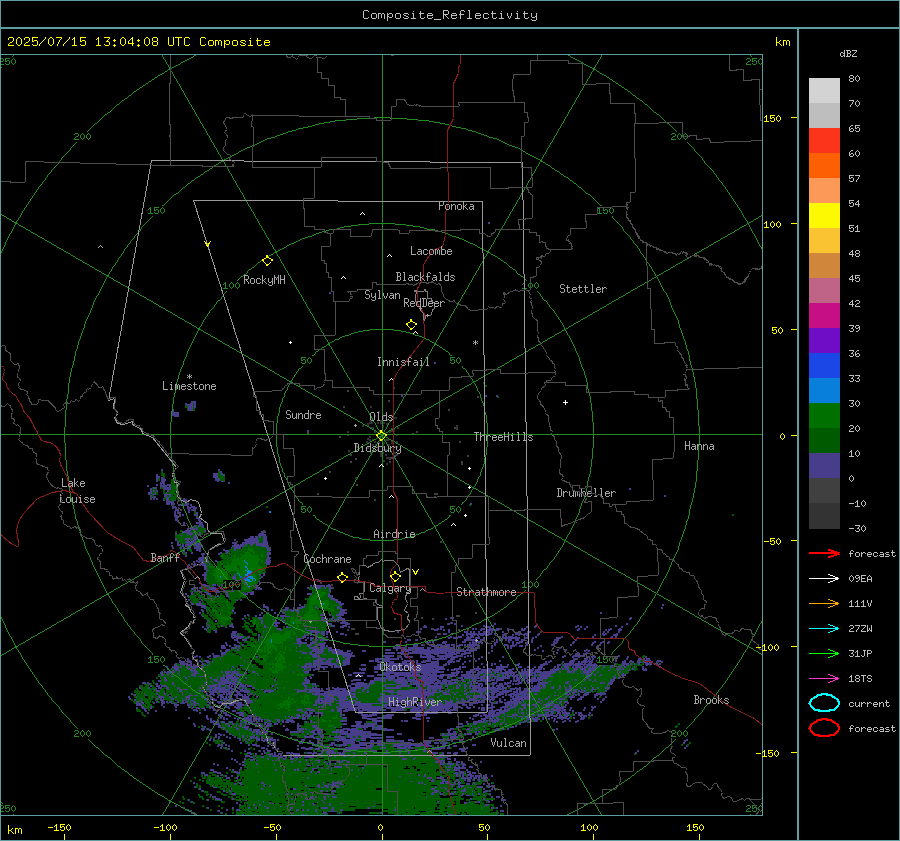Screen dimensions: 900x841
Task: Select the blue 33 dBZ color swatch
Action: [x=824, y=365]
